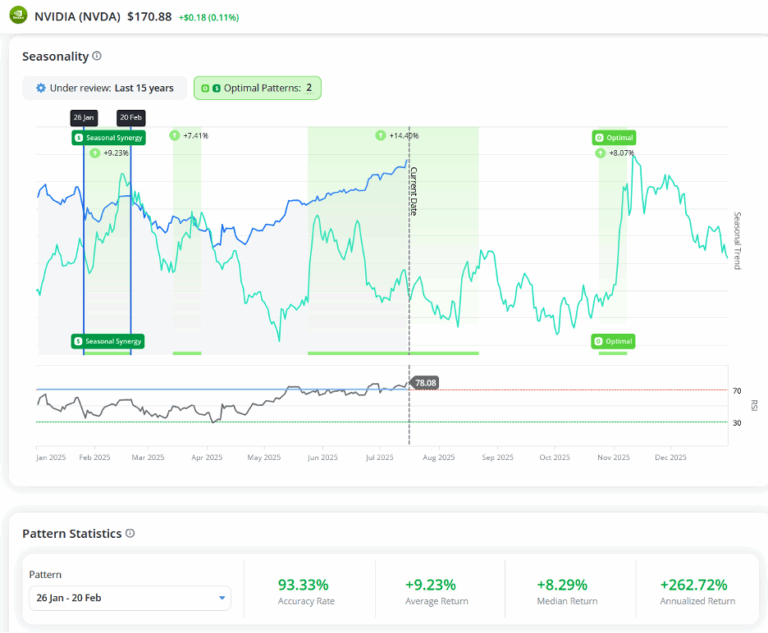Select the top Seasonal Synergy badge
768x633 pixels.
pos(109,138)
